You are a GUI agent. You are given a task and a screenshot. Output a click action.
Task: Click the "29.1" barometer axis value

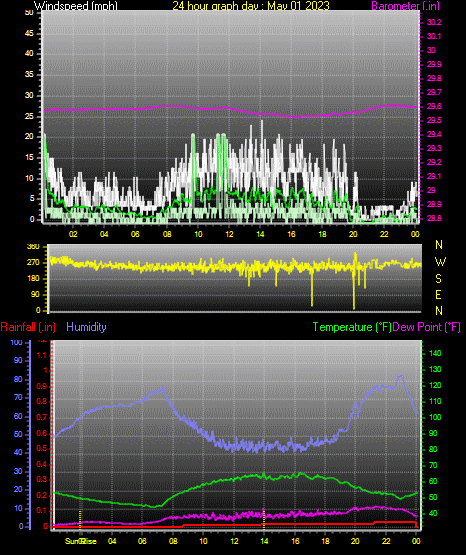[434, 176]
